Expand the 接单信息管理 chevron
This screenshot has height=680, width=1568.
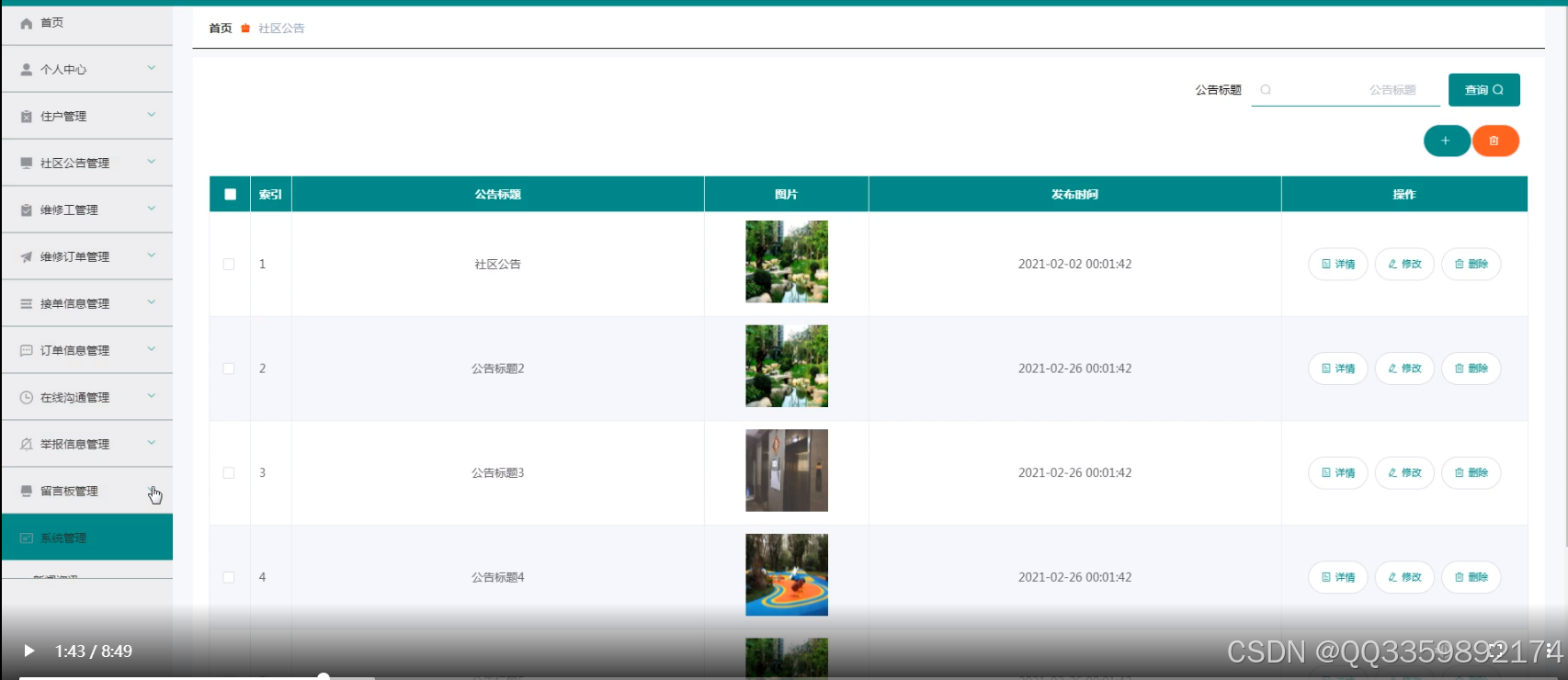point(152,302)
